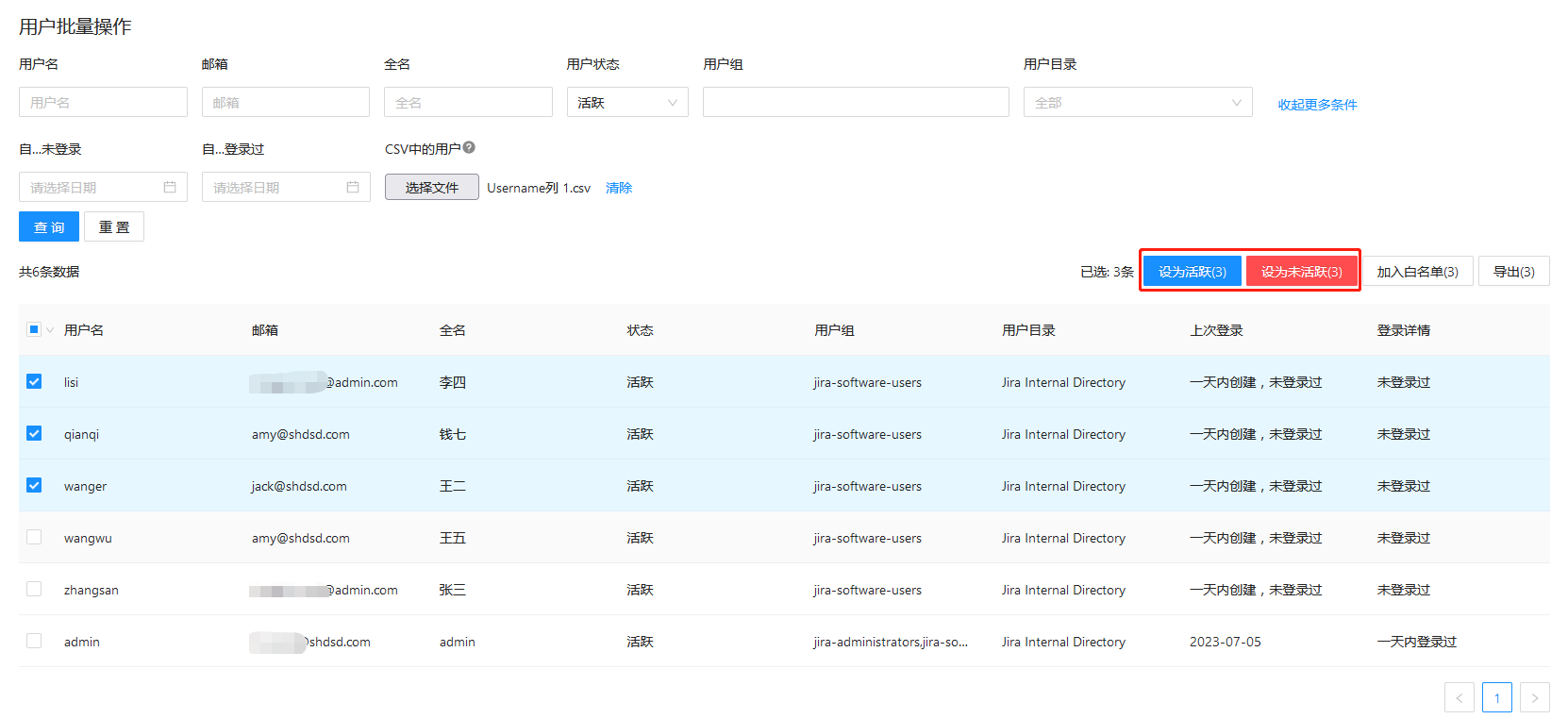Go to previous page arrow
This screenshot has width=1568, height=719.
click(x=1459, y=697)
